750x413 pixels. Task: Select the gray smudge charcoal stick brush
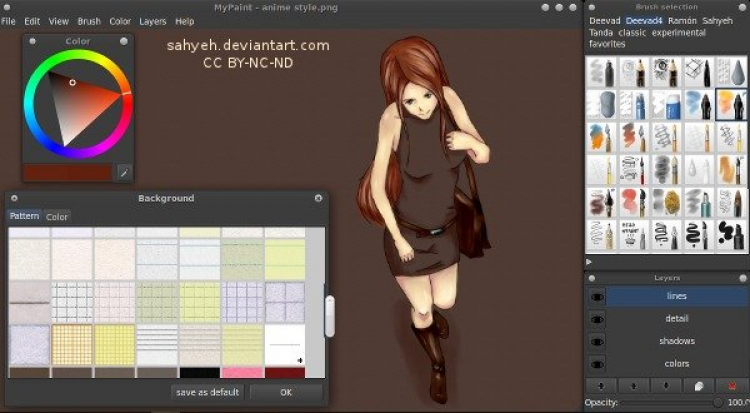click(x=601, y=72)
